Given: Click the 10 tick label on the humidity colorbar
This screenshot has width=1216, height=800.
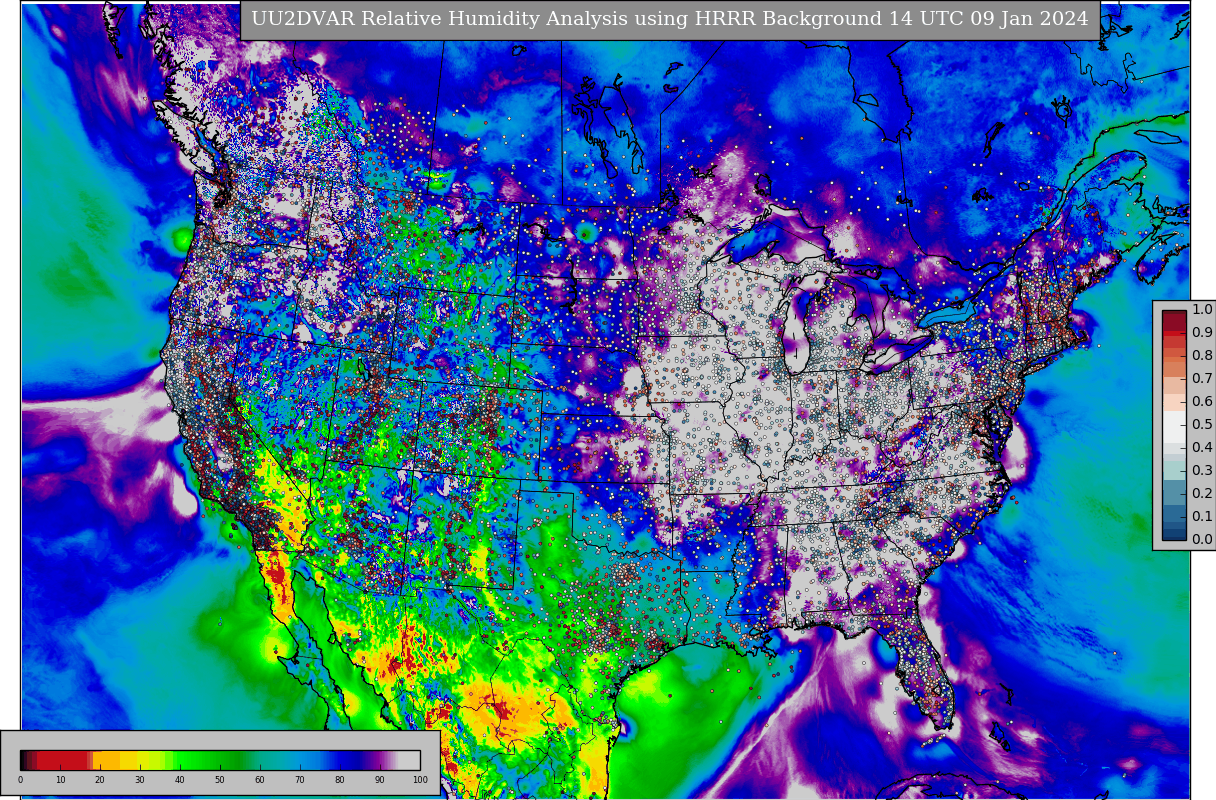Looking at the screenshot, I should click(60, 779).
